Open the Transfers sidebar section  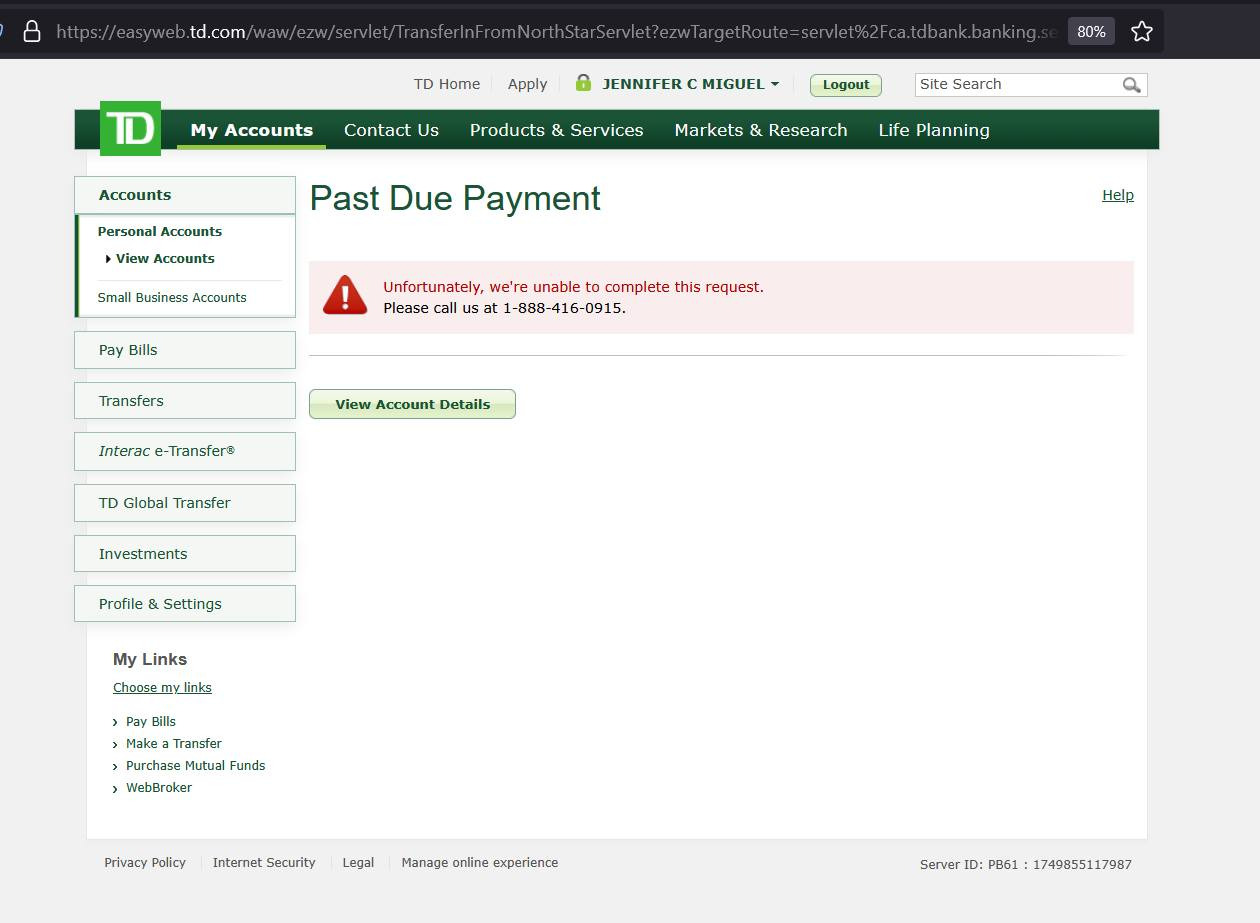pyautogui.click(x=185, y=401)
